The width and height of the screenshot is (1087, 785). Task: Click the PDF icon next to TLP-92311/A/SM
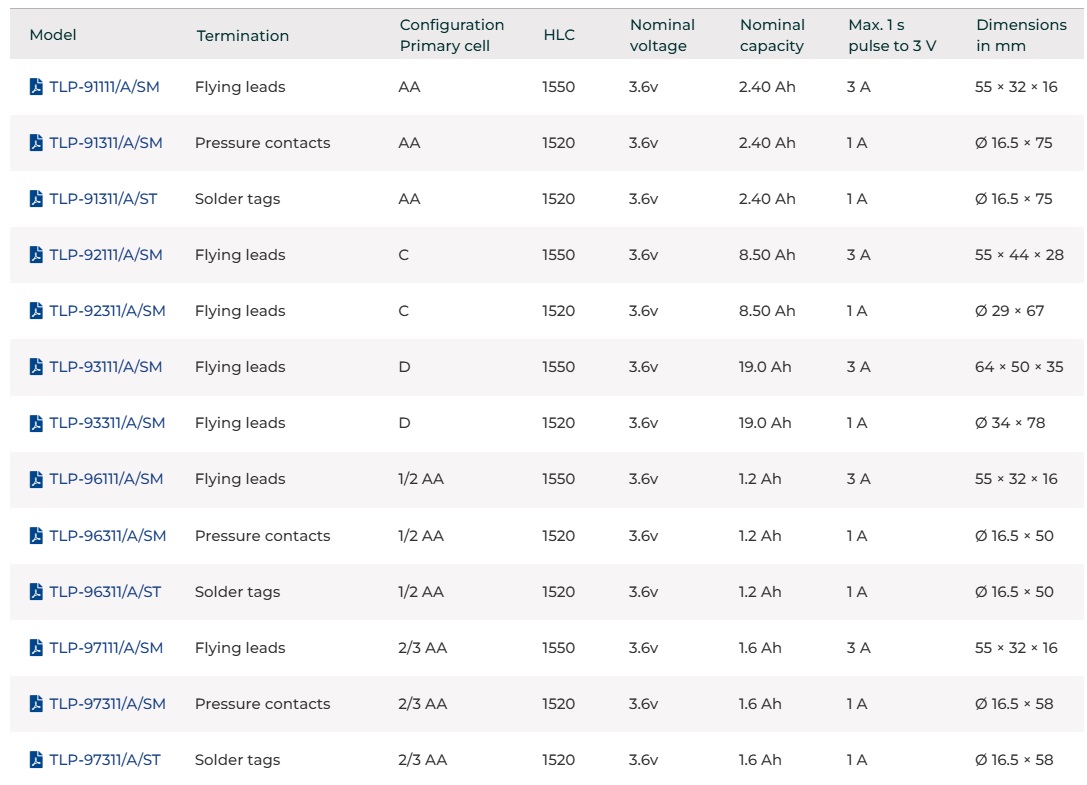pyautogui.click(x=37, y=311)
